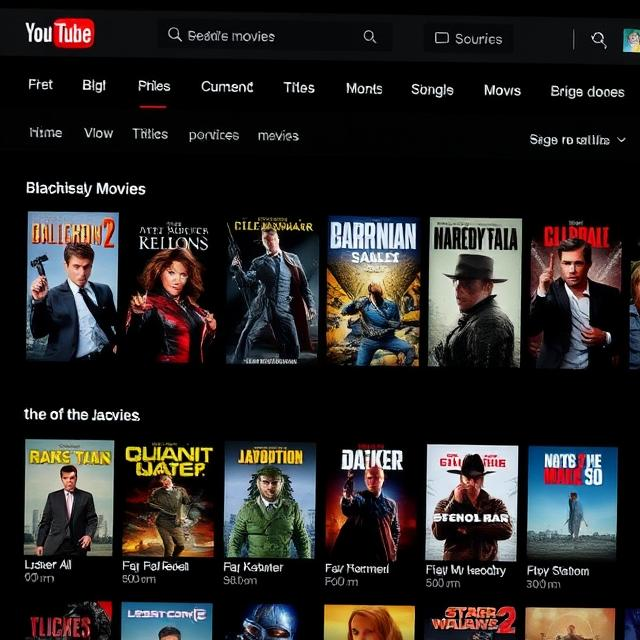Screen dimensions: 640x640
Task: Open the Quanit Water movie poster
Action: (168, 499)
